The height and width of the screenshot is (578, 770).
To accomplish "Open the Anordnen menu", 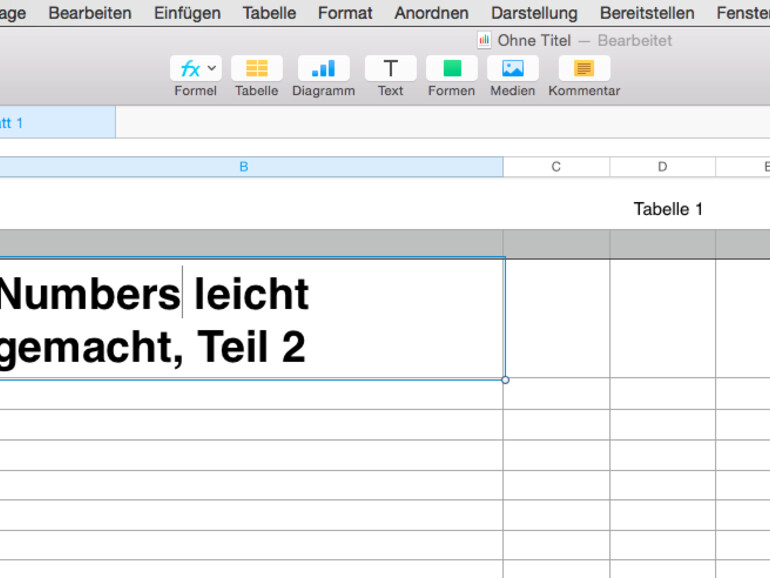I will click(432, 13).
